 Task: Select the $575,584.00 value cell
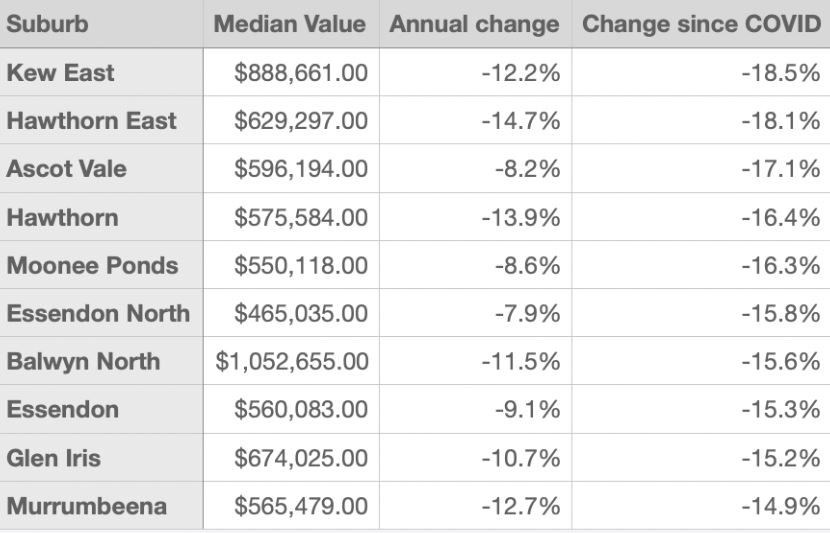click(300, 218)
